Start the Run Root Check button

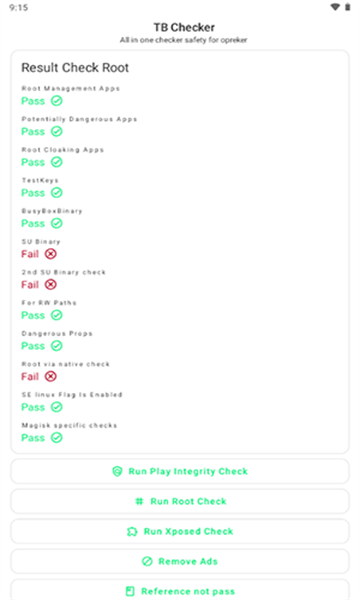[x=180, y=501]
